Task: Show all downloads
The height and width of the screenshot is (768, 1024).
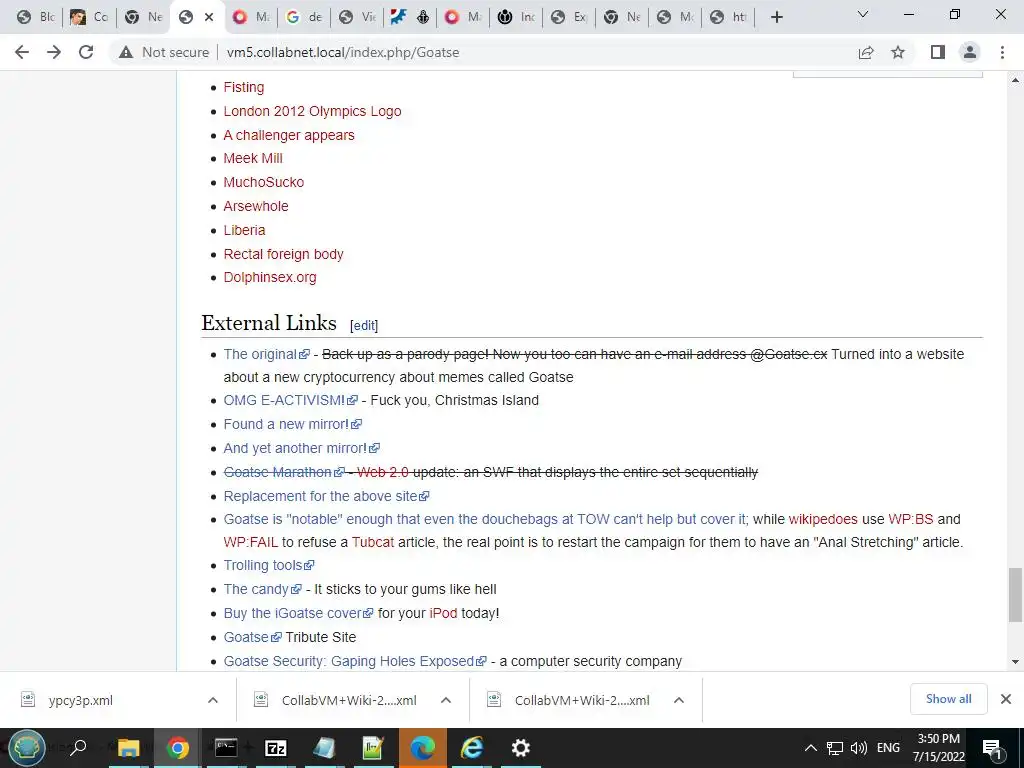Action: pos(948,699)
